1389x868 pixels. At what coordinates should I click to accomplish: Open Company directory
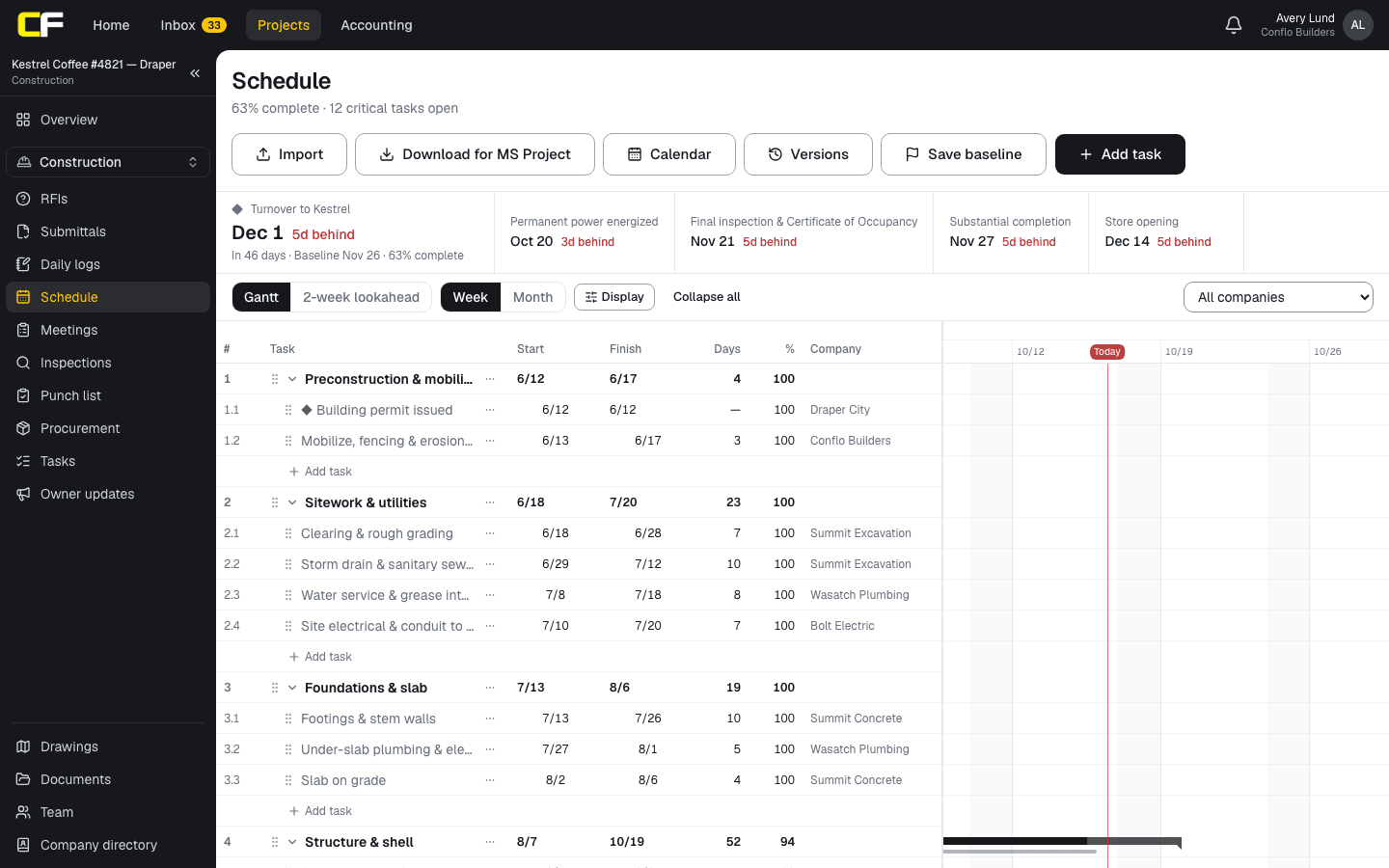(108, 845)
